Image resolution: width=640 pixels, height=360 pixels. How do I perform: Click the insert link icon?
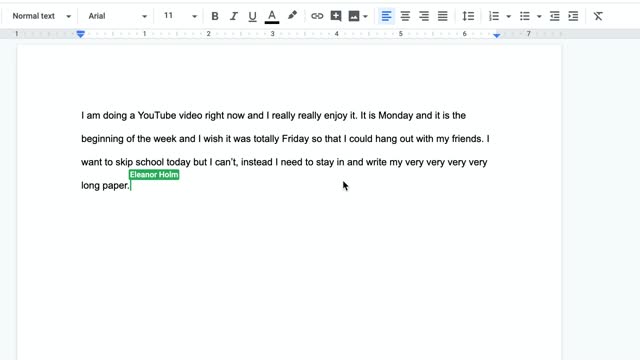click(x=317, y=16)
